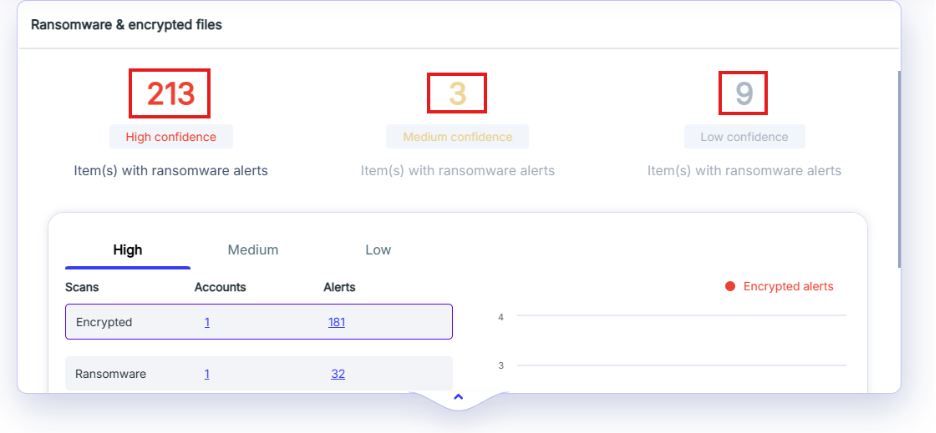
Task: Open the 181 encrypted alerts link
Action: [x=337, y=323]
